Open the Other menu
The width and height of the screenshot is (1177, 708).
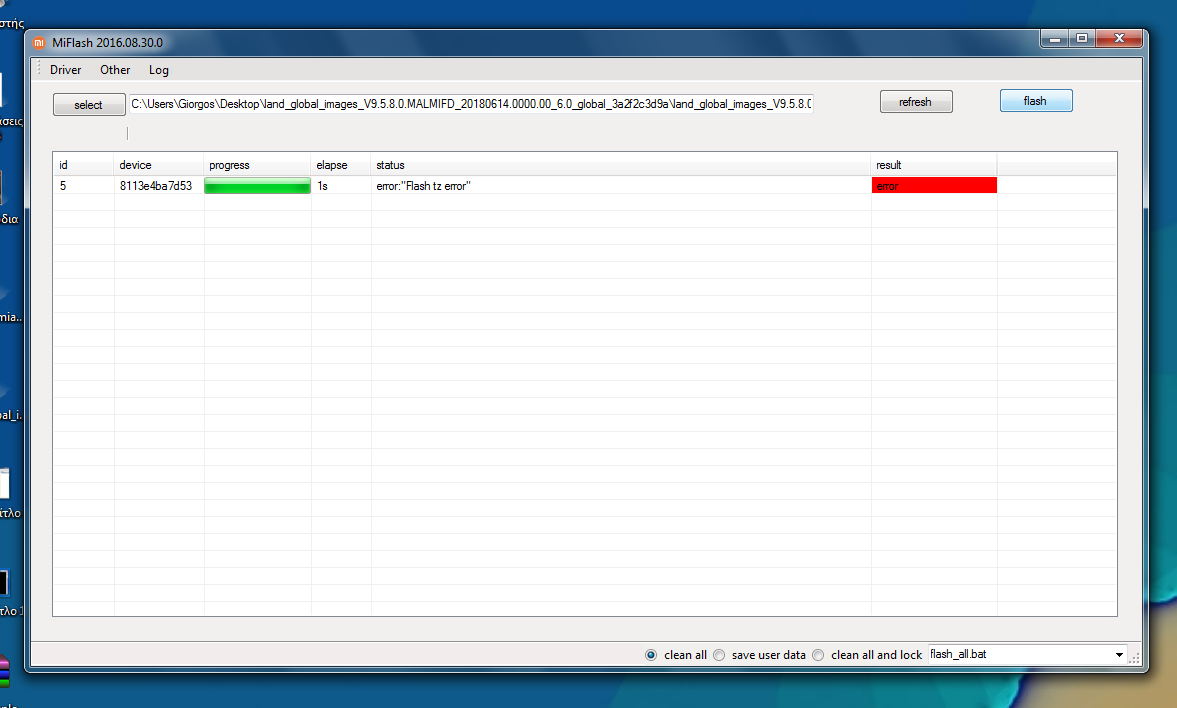point(115,70)
